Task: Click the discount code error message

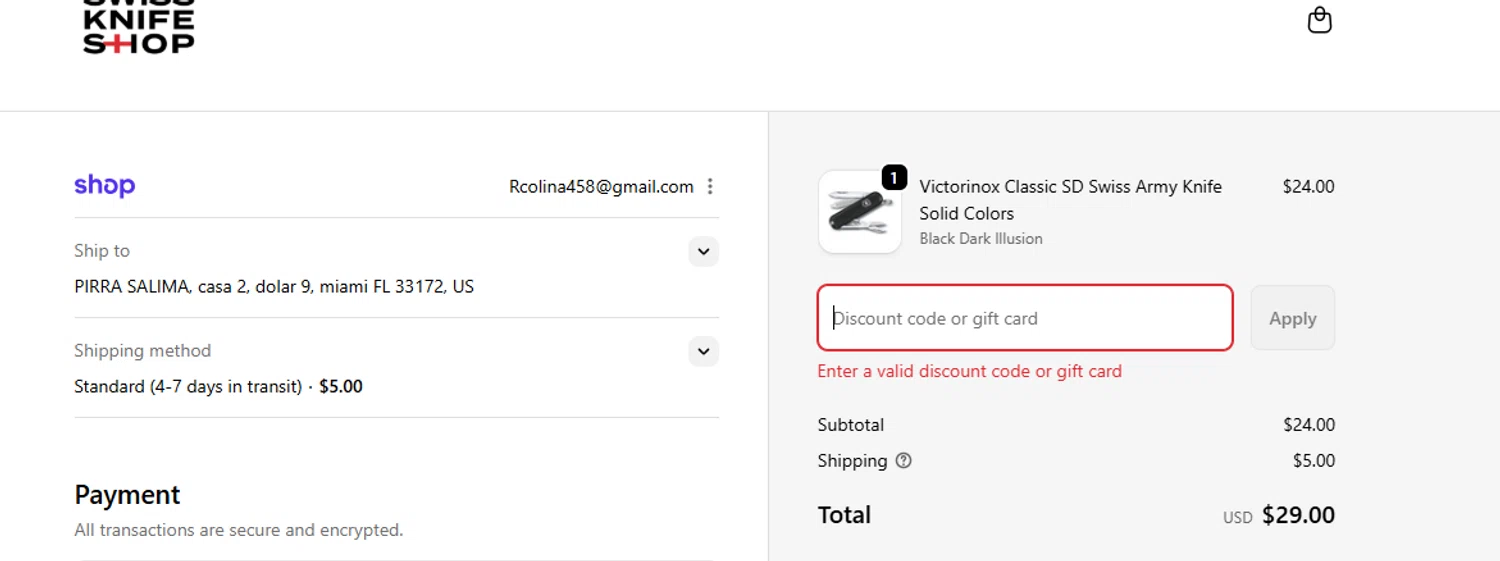Action: tap(969, 371)
